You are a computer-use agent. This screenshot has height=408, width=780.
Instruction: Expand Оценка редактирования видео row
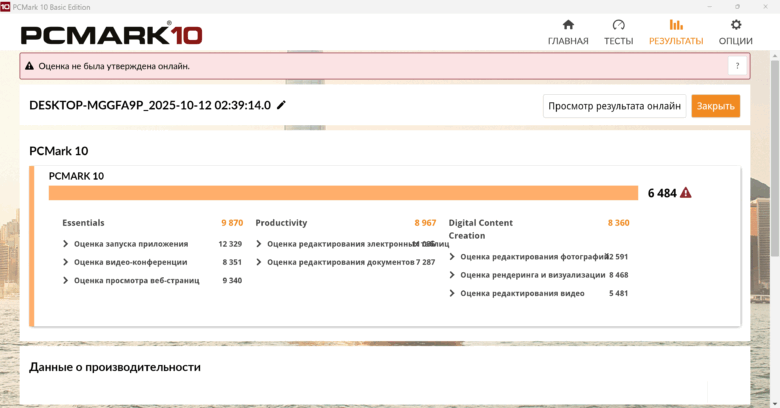(452, 294)
